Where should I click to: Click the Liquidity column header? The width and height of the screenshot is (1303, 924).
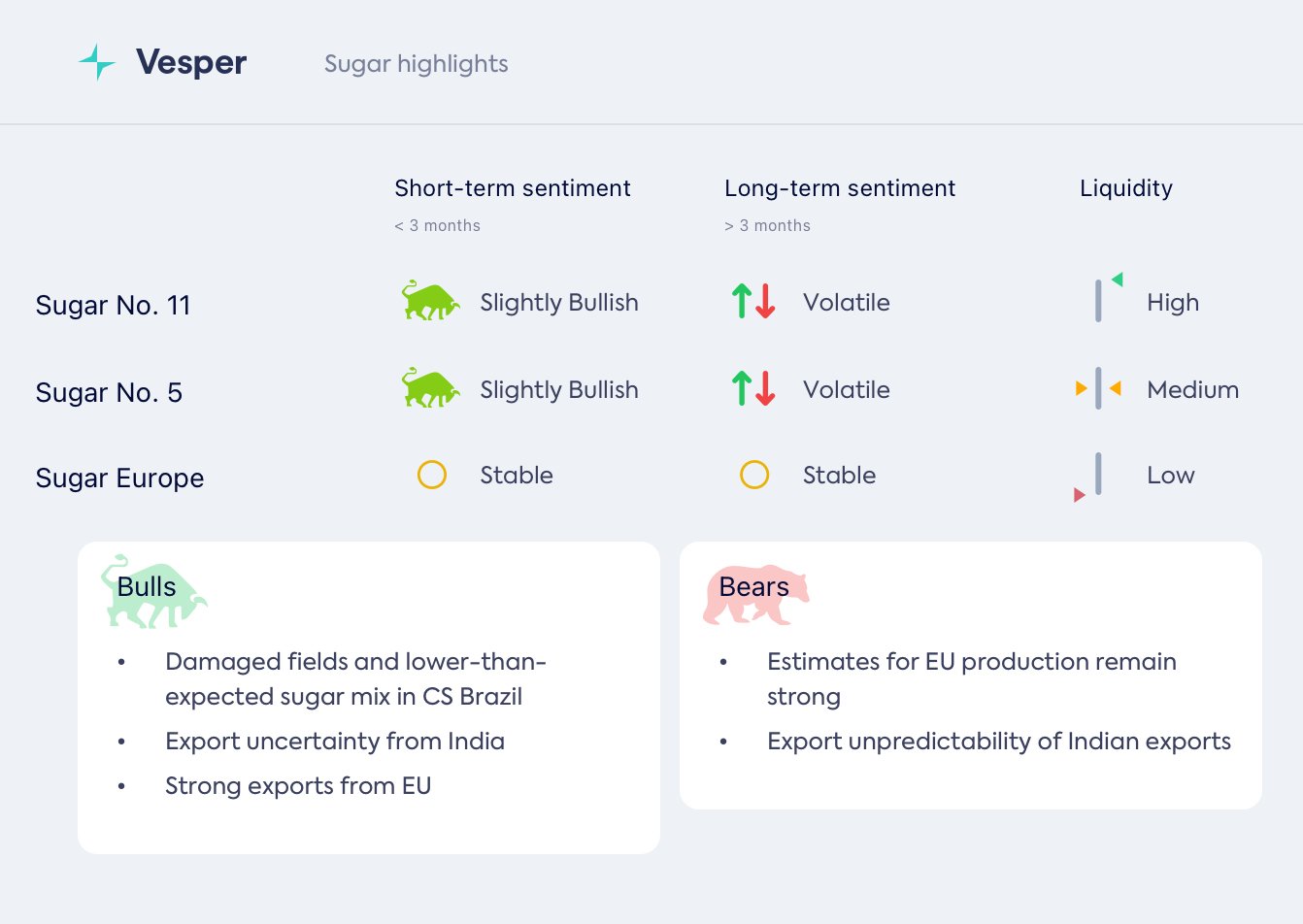coord(1126,188)
